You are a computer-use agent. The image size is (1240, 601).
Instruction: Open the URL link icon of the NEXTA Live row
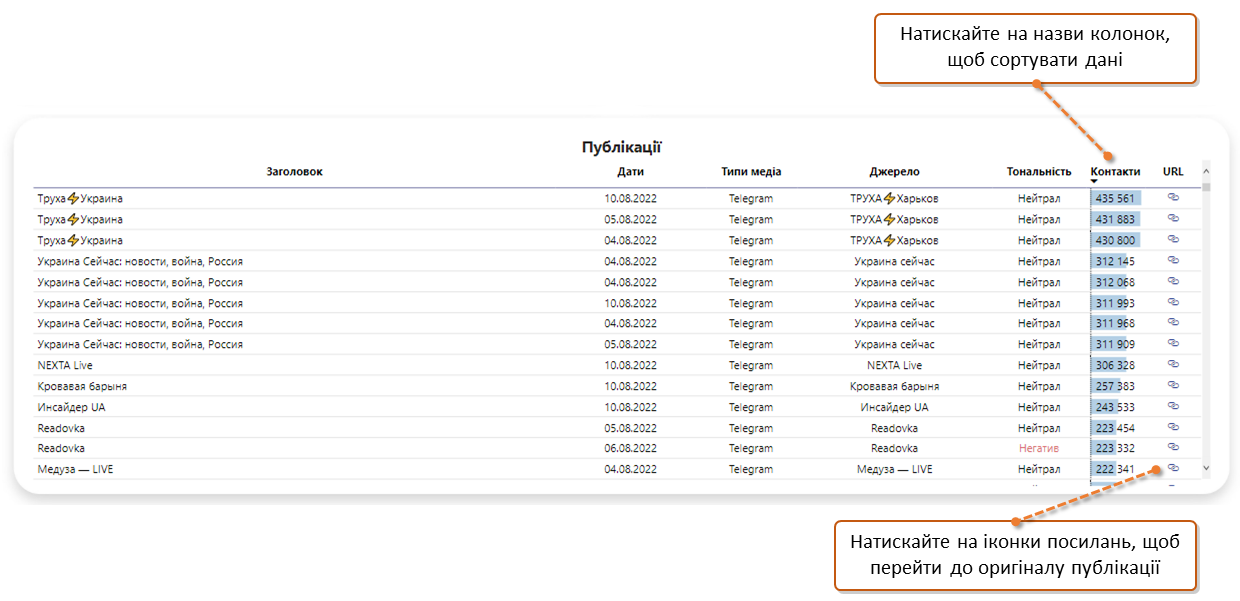[x=1173, y=365]
